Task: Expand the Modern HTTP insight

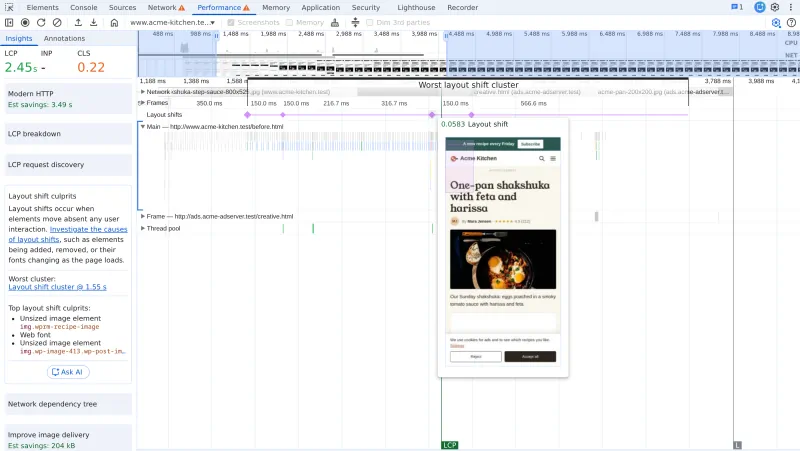Action: point(68,99)
